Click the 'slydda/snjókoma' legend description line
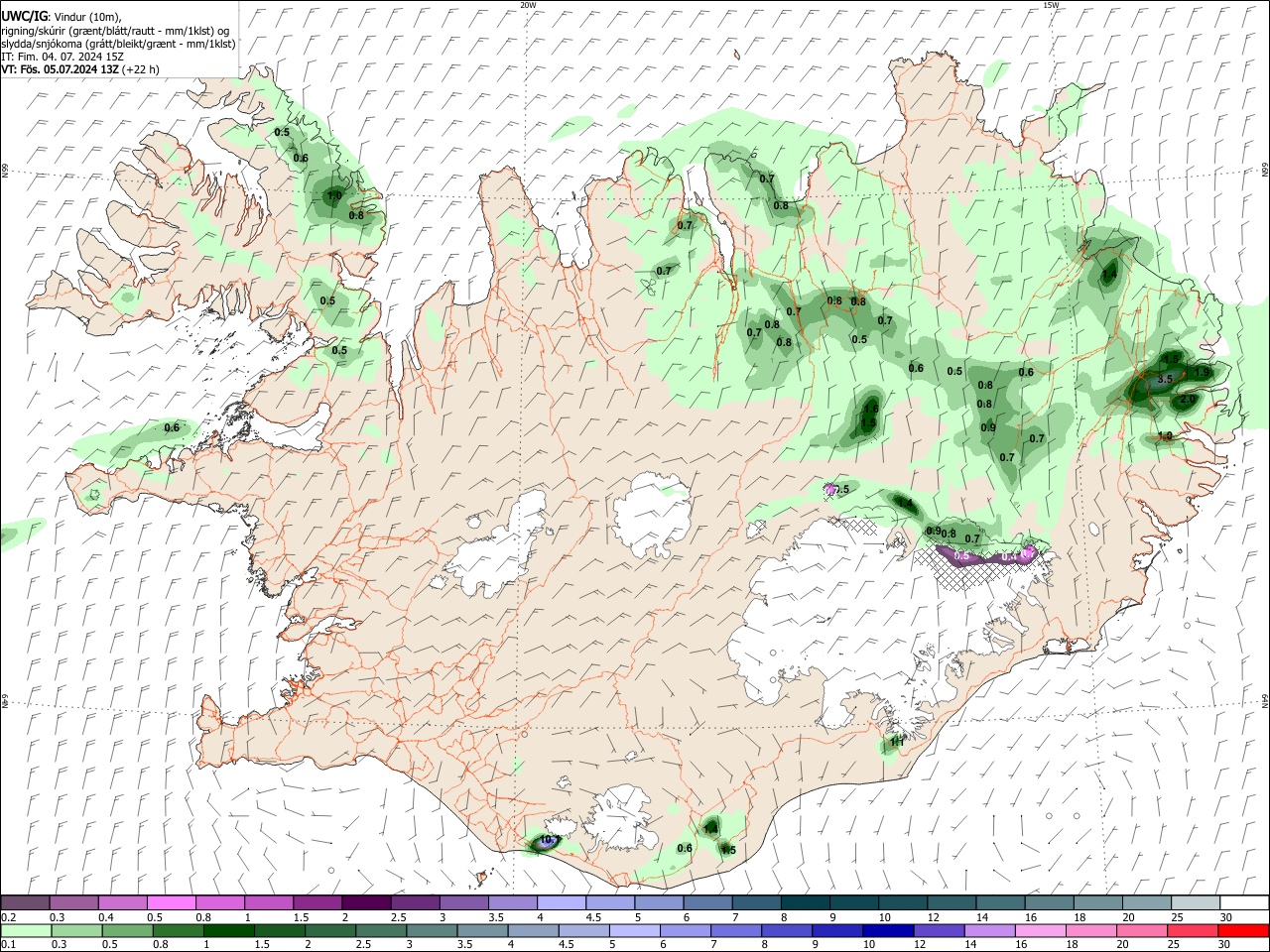1270x952 pixels. 118,44
